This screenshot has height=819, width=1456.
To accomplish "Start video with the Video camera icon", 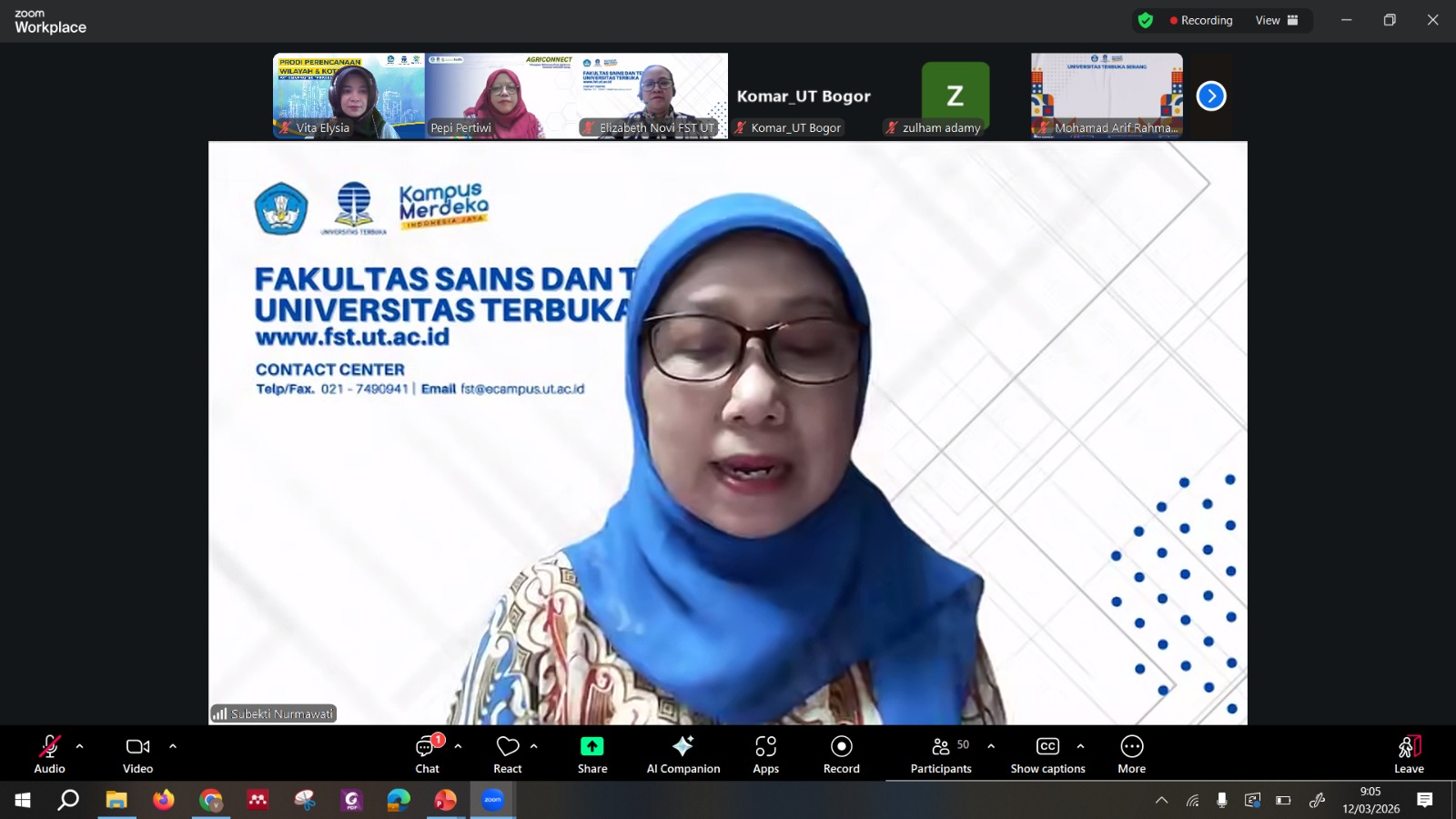I will coord(138,746).
